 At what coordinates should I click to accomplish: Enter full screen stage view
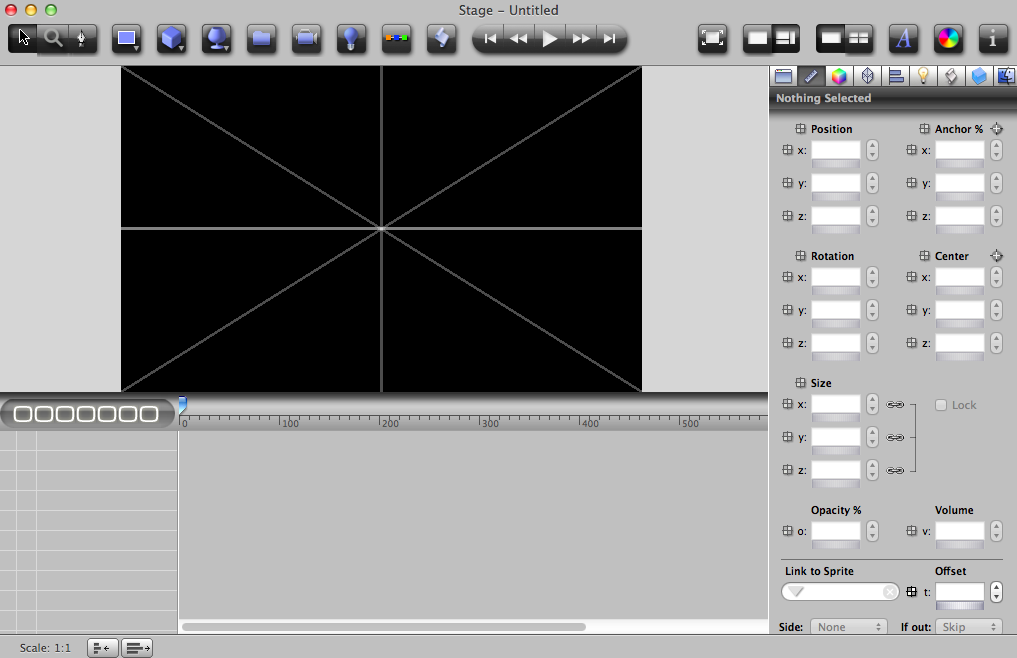(712, 38)
